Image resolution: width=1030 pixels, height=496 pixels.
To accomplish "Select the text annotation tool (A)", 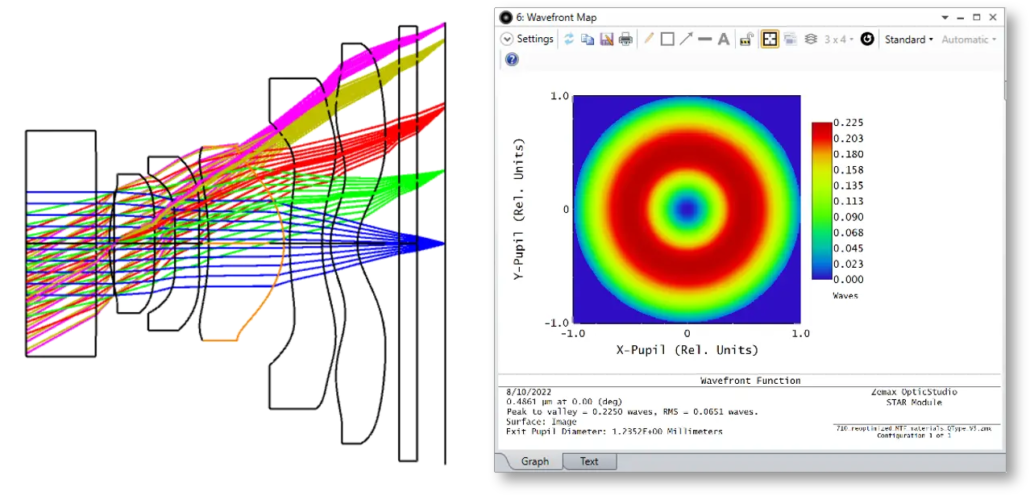I will 723,39.
